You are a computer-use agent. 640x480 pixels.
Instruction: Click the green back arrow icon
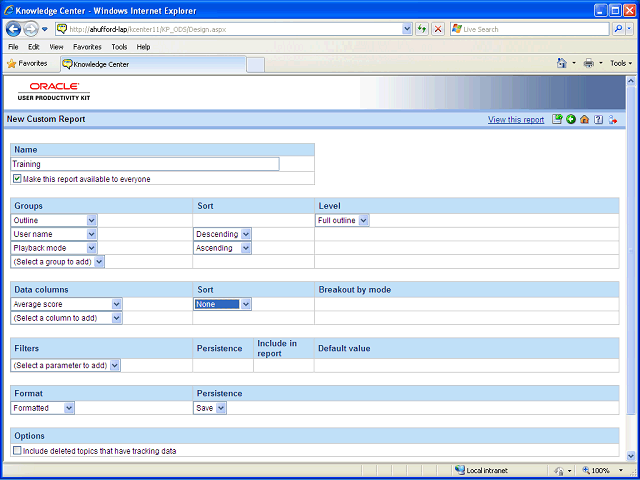click(571, 119)
